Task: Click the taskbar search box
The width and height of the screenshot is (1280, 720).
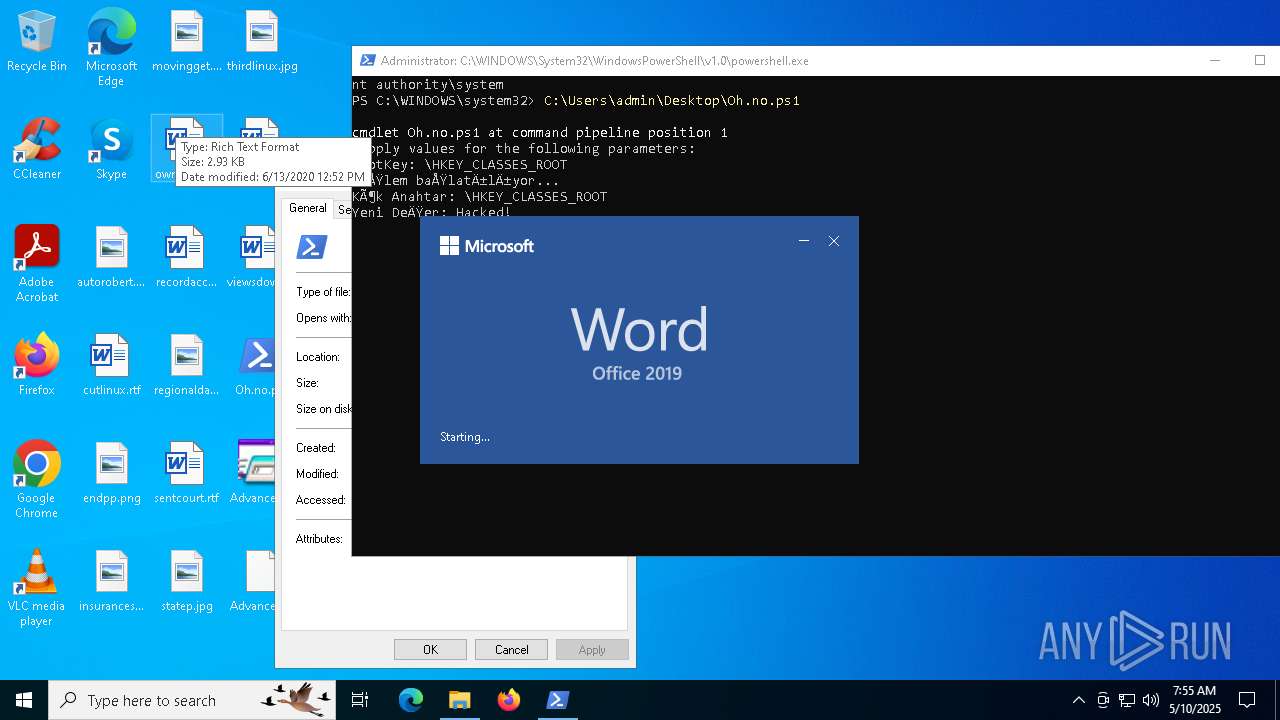Action: [194, 700]
